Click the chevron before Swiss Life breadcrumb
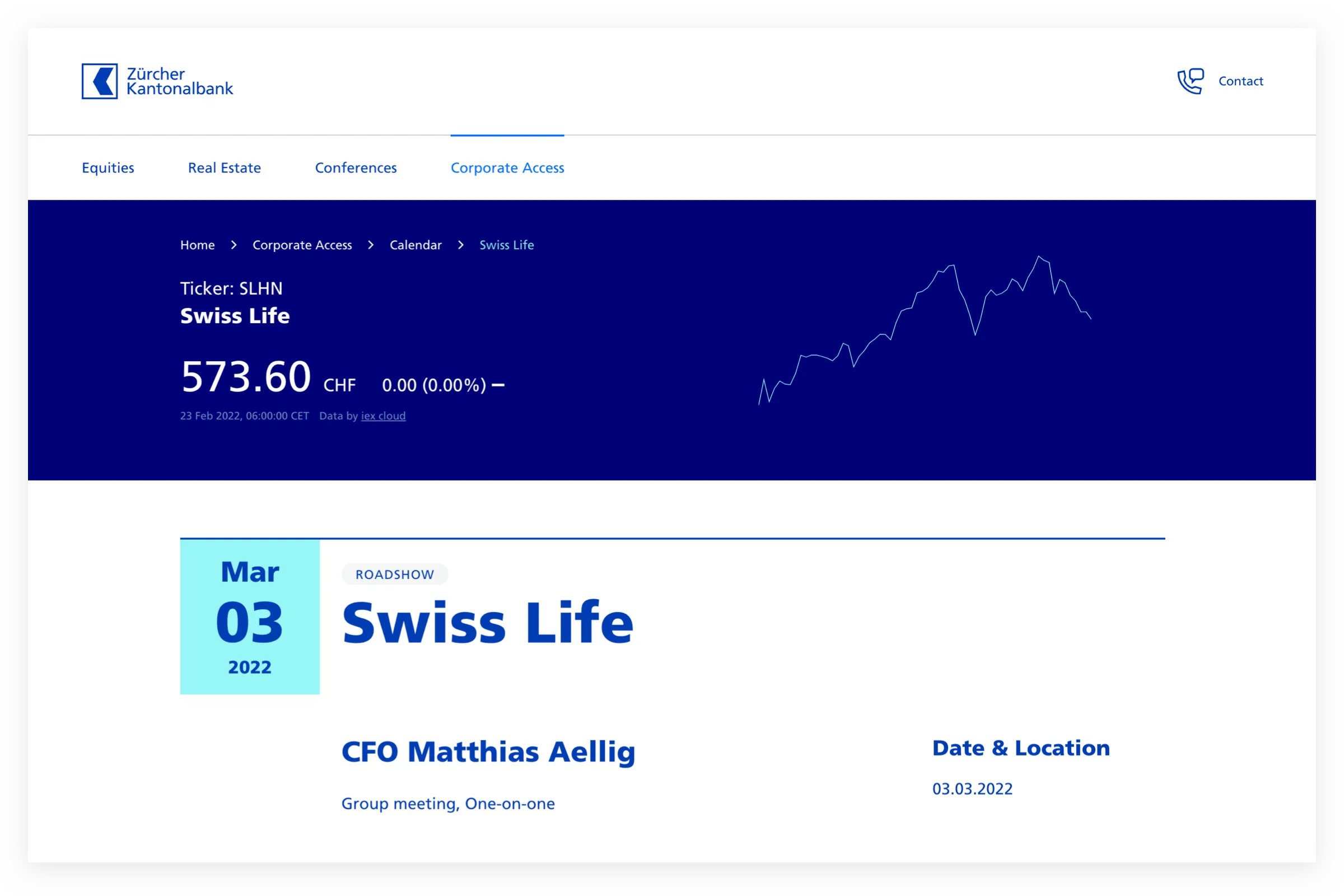The width and height of the screenshot is (1344, 896). (460, 245)
